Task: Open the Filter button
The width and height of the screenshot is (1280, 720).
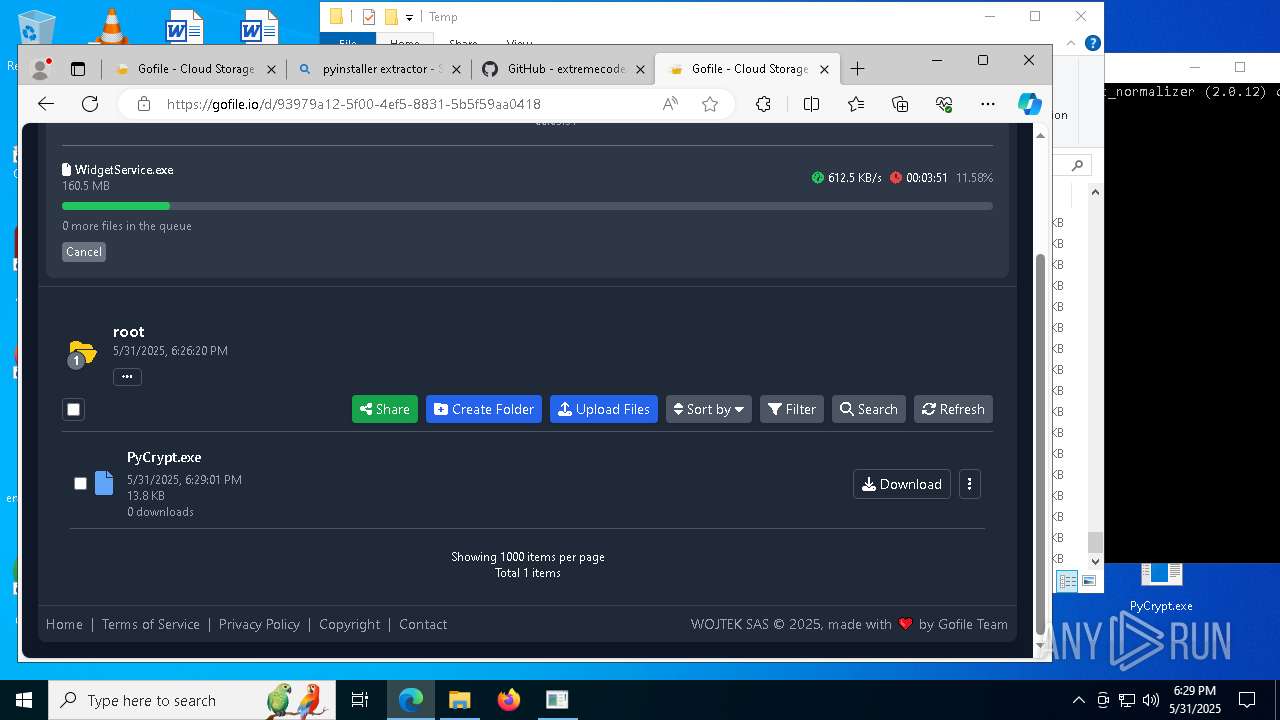Action: pos(792,409)
